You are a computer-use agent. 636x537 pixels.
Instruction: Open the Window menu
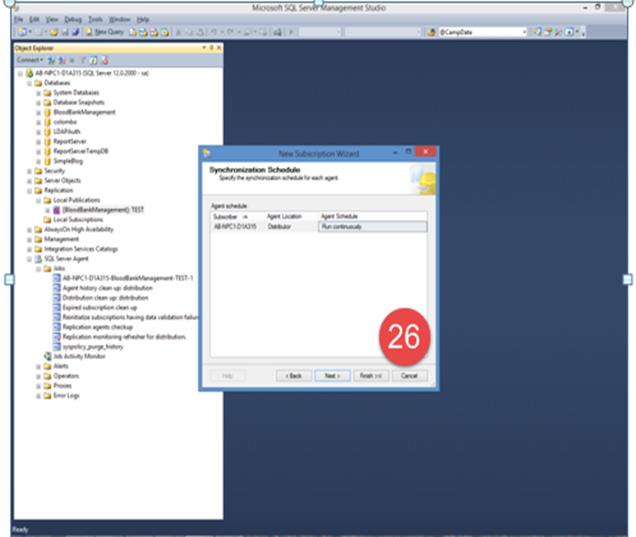pos(120,19)
